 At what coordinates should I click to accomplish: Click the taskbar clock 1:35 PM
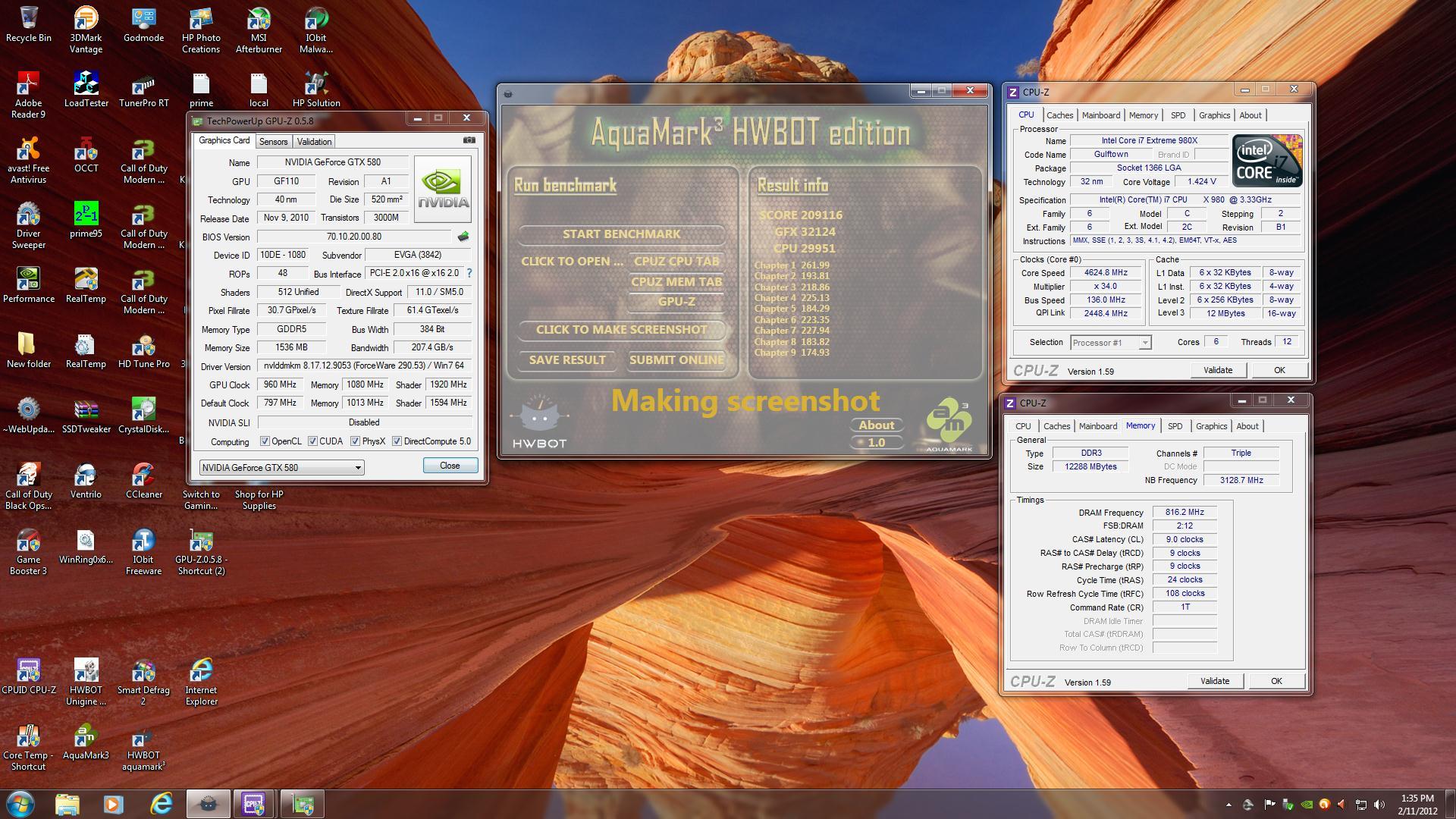point(1417,799)
